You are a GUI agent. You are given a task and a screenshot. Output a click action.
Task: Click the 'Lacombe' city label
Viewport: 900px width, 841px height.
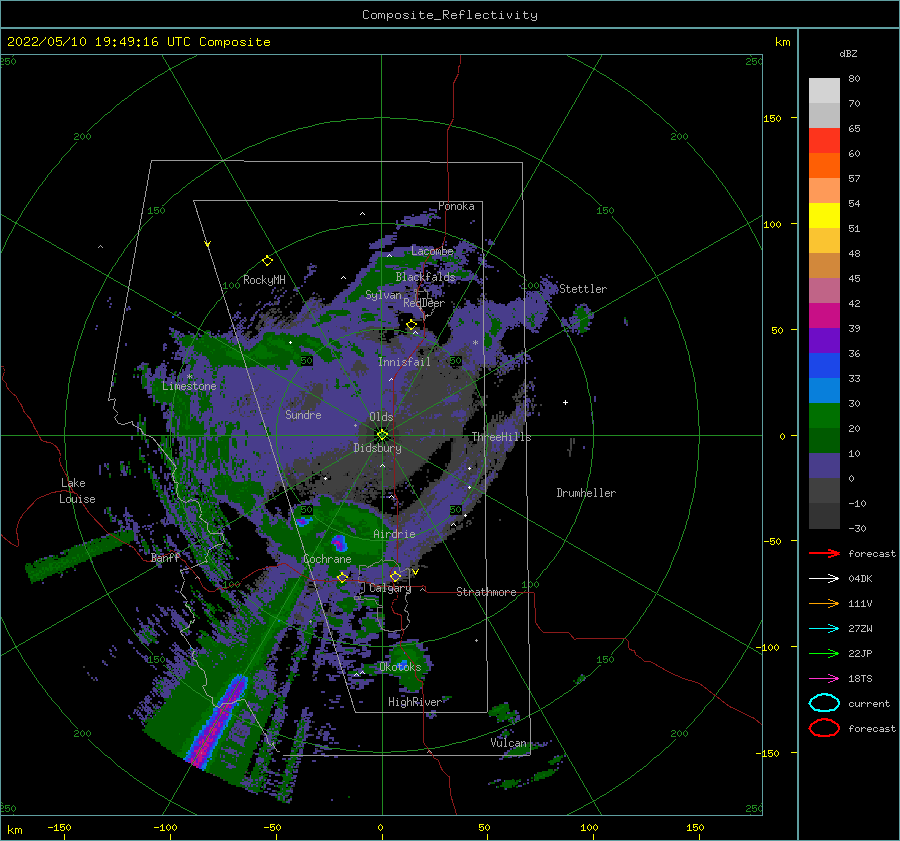[432, 251]
